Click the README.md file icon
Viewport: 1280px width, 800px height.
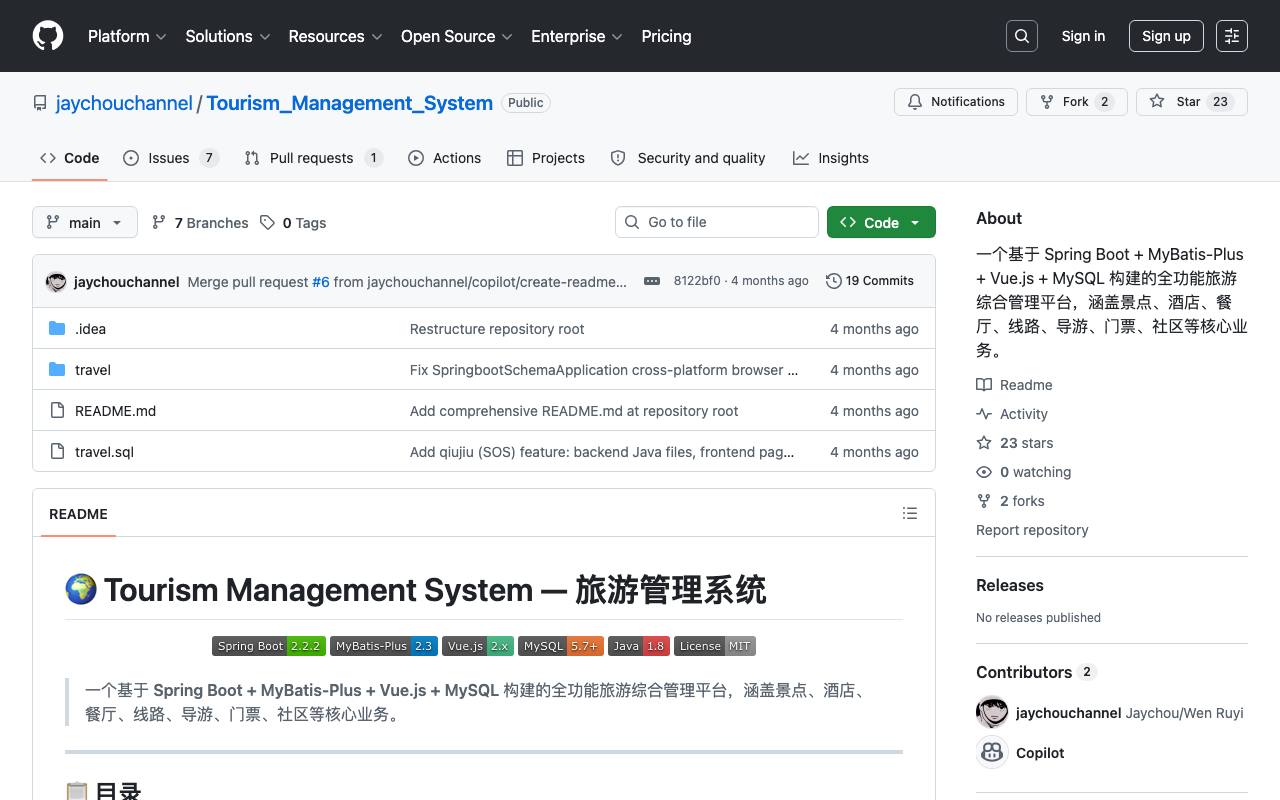tap(57, 411)
